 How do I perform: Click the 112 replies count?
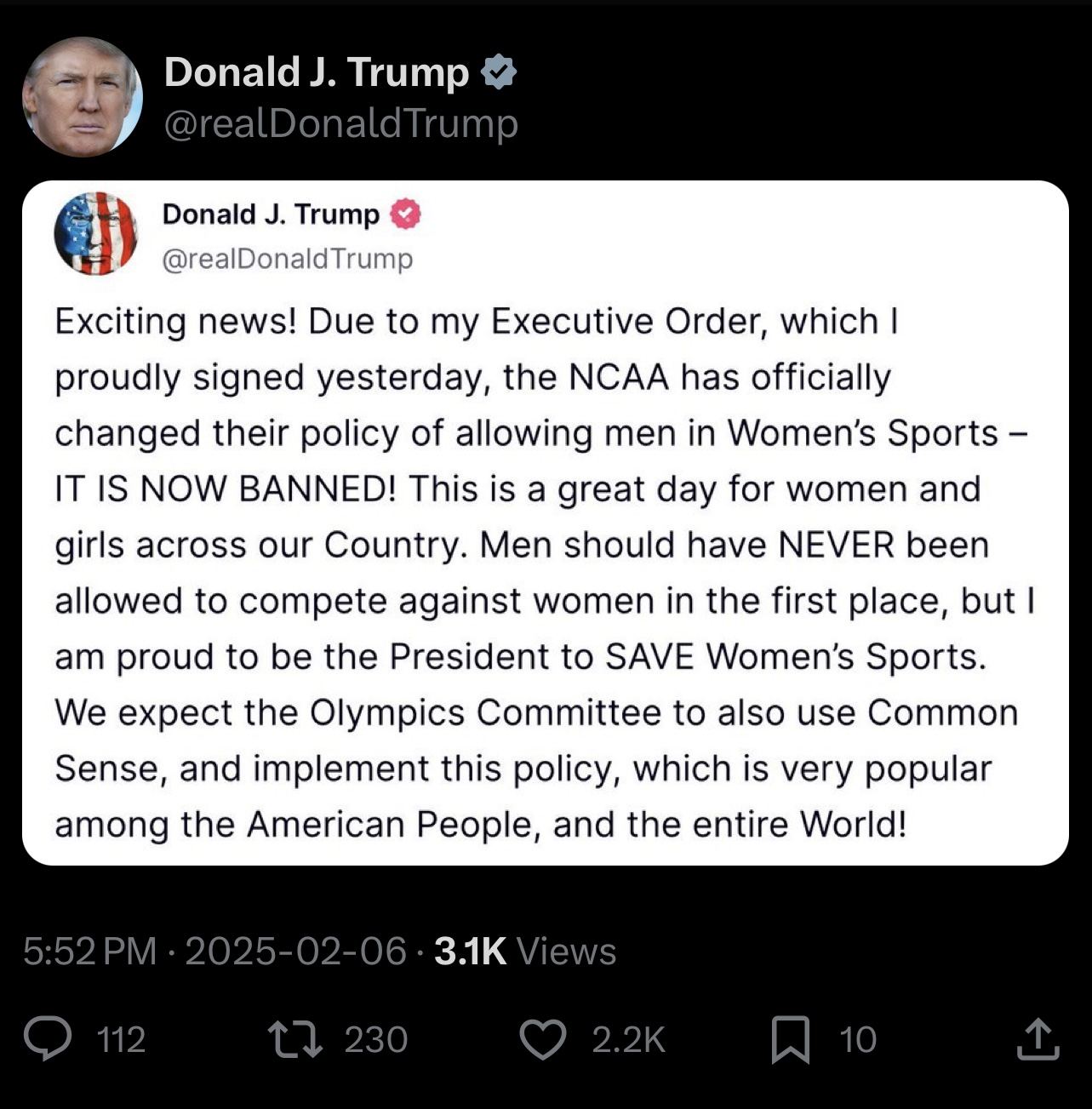tap(121, 1040)
